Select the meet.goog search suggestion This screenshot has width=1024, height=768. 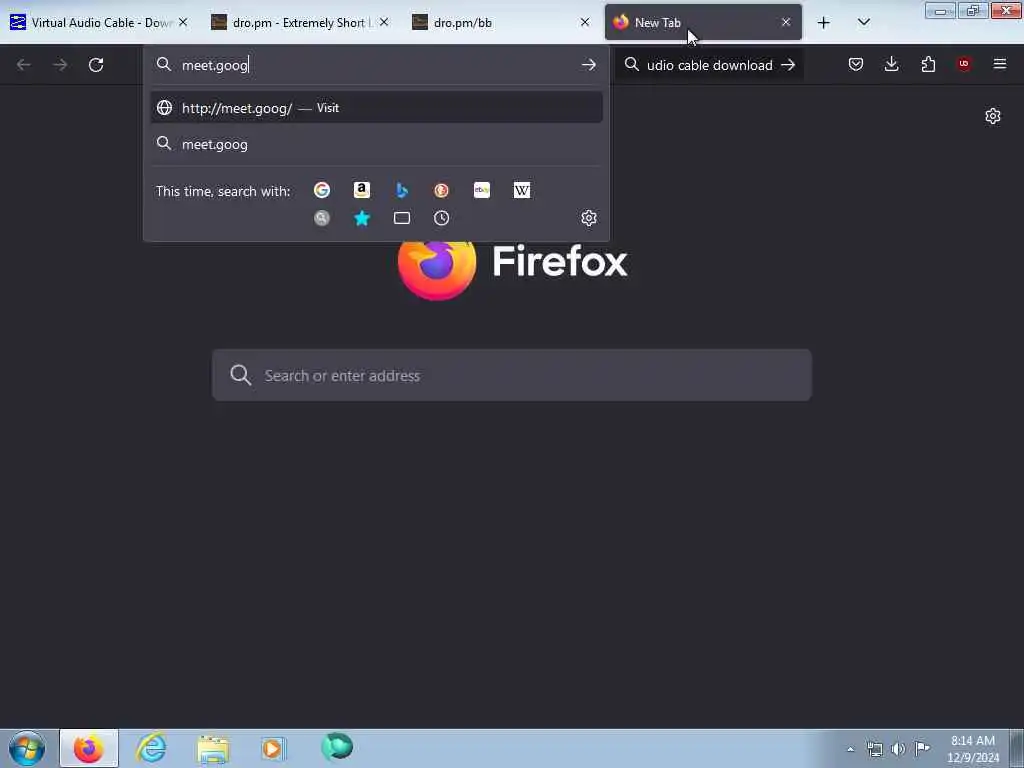(x=376, y=144)
